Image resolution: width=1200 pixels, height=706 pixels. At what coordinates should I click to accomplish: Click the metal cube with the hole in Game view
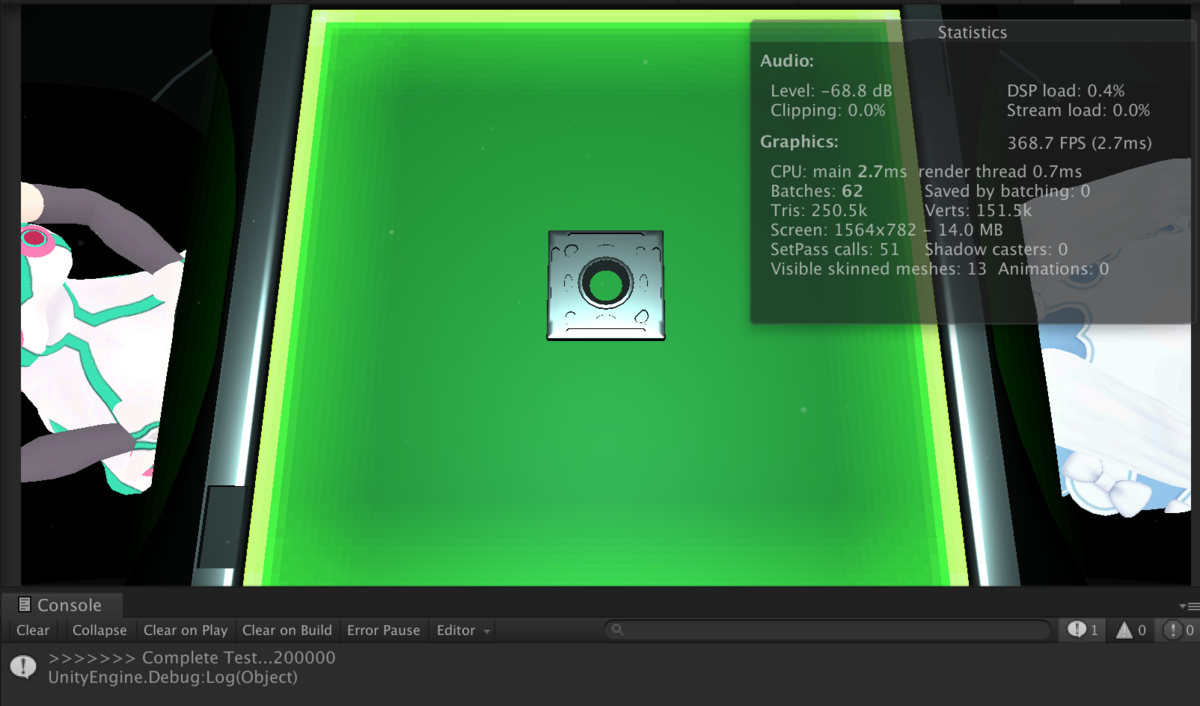(x=606, y=285)
